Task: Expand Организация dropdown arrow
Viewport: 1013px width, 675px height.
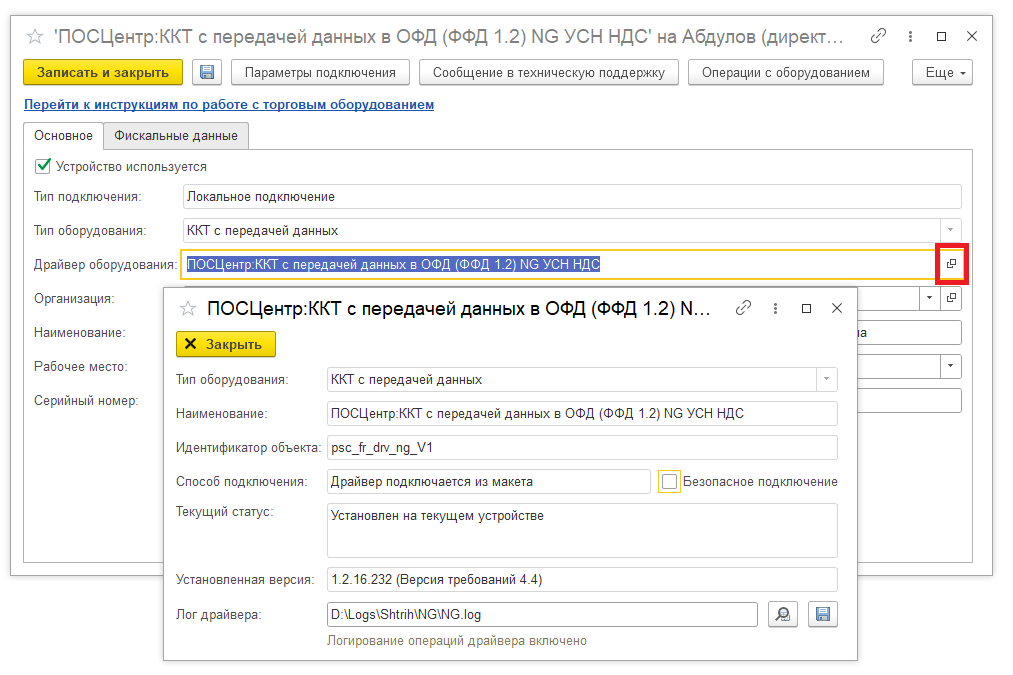Action: pyautogui.click(x=930, y=298)
